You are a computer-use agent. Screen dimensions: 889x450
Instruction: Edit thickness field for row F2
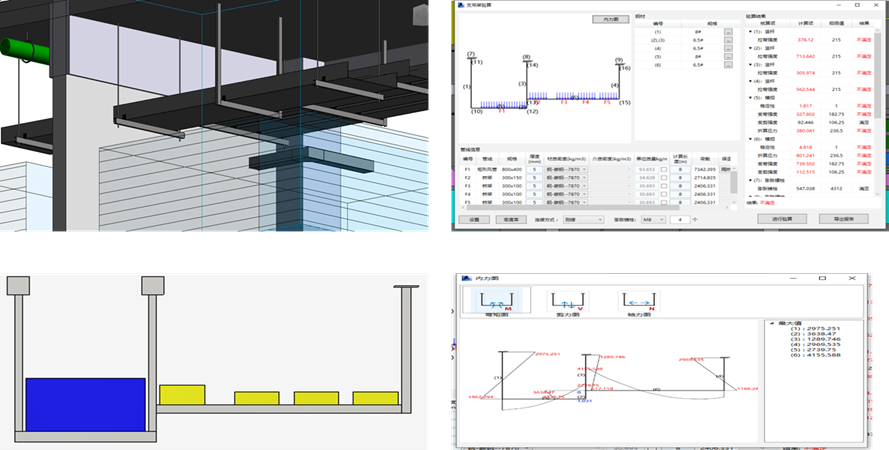click(x=534, y=178)
